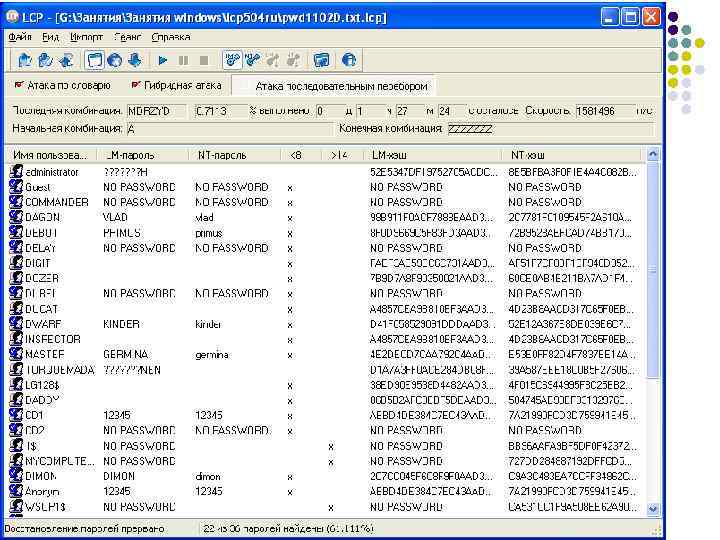Select the DWARF user row
The height and width of the screenshot is (540, 720).
43,324
